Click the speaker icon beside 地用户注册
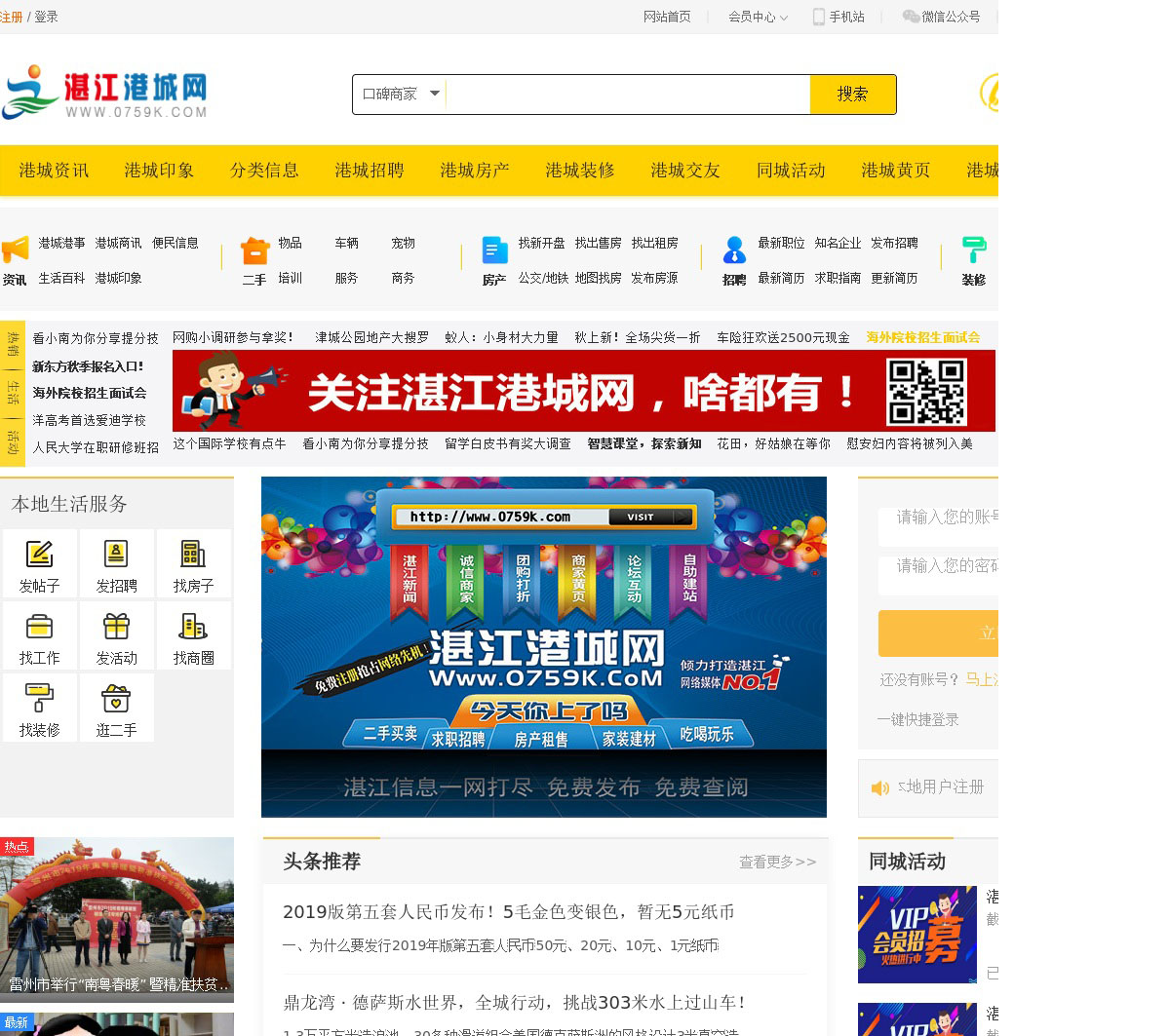The height and width of the screenshot is (1036, 1170). click(x=880, y=787)
